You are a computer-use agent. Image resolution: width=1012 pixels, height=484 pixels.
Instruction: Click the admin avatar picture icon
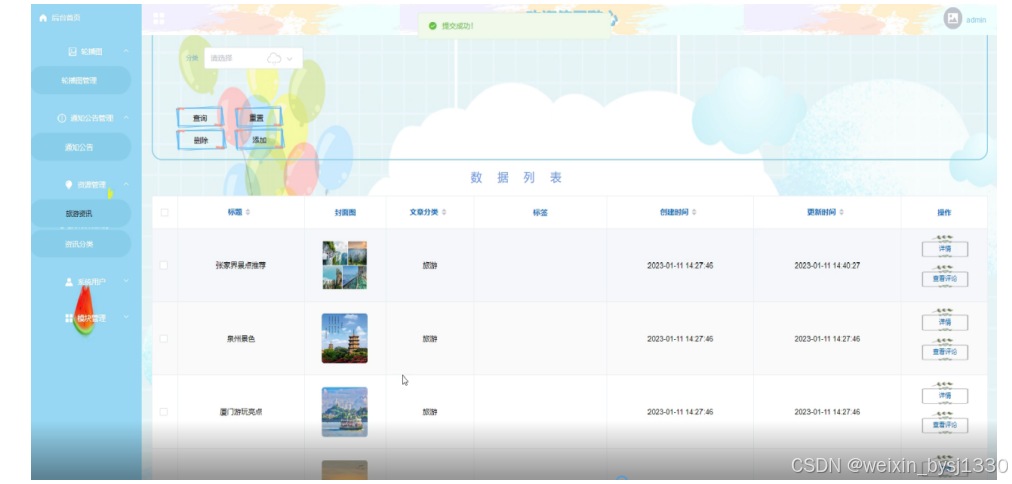coord(953,19)
